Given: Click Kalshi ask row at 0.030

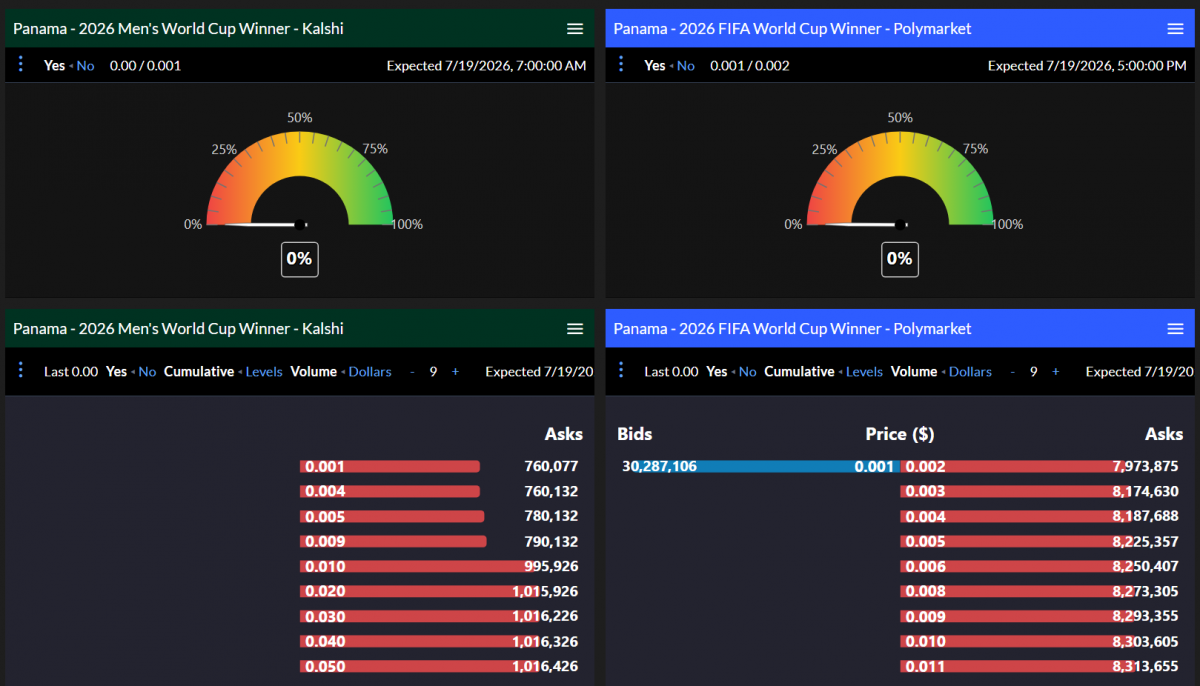Looking at the screenshot, I should [440, 616].
